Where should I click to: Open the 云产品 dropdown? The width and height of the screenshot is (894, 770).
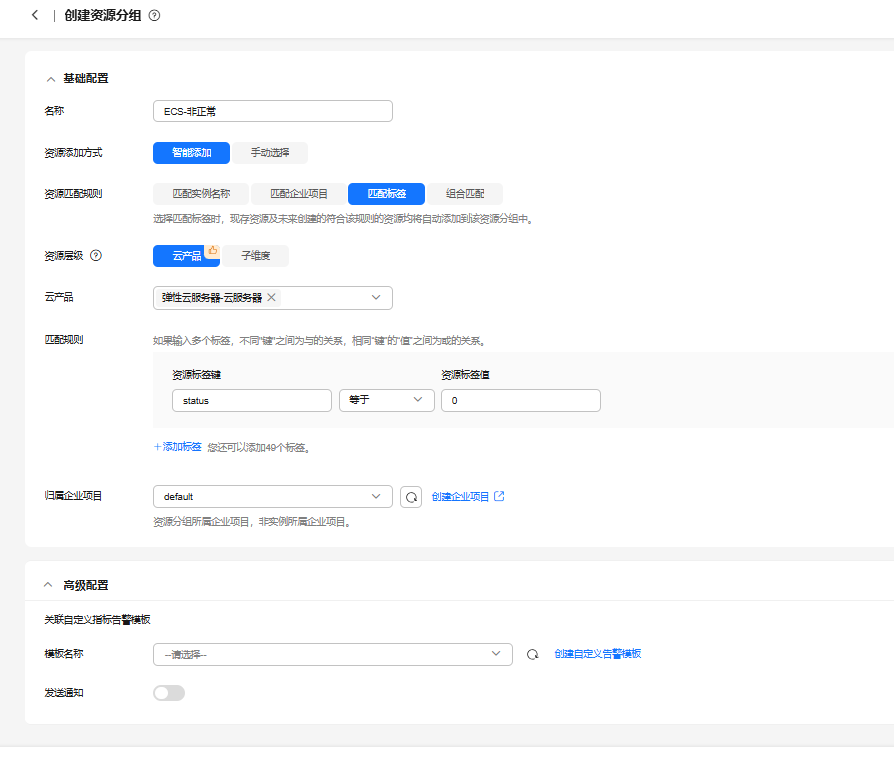pyautogui.click(x=376, y=298)
